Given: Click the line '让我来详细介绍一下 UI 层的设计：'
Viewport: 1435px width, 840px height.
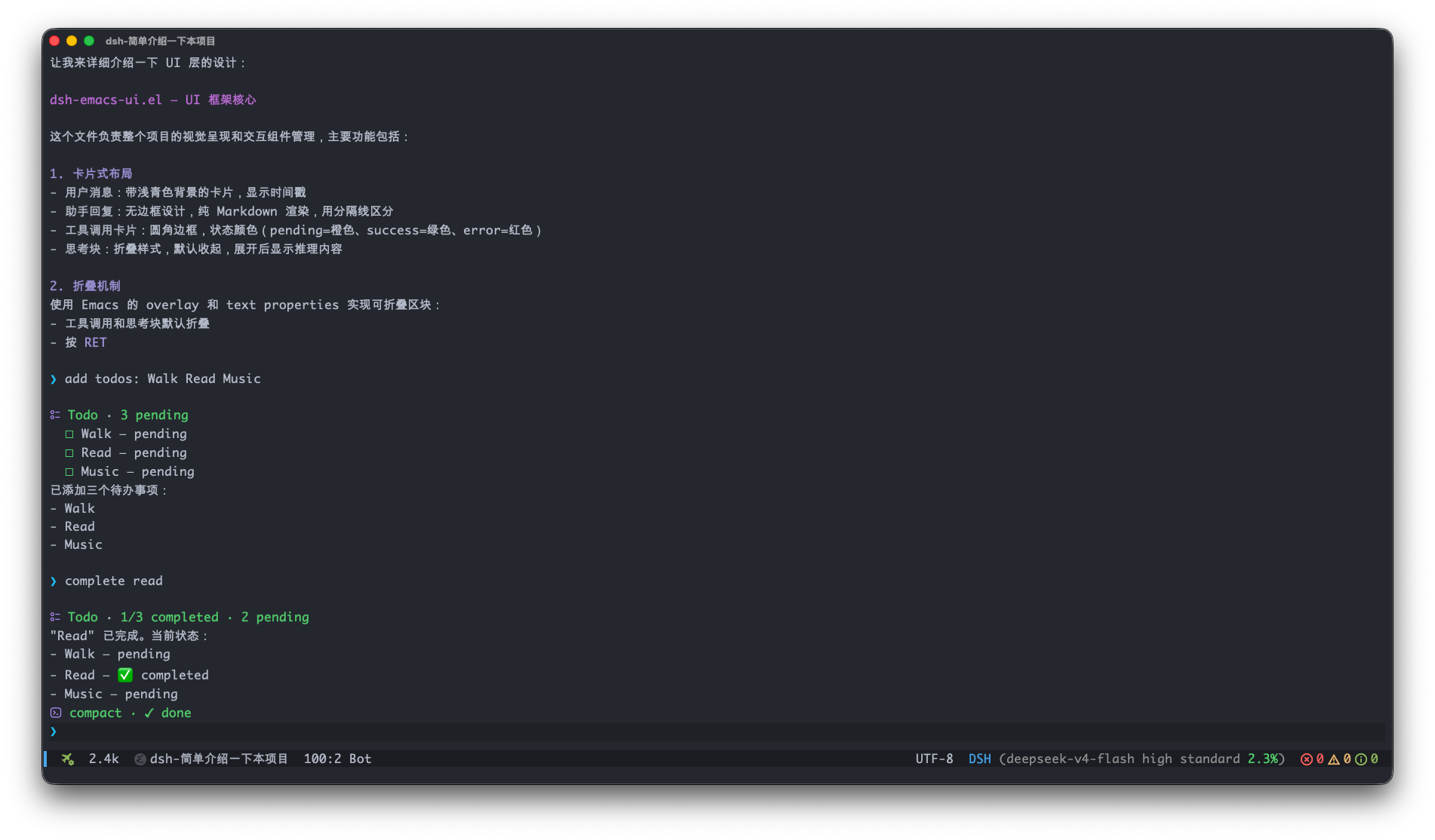Looking at the screenshot, I should 148,63.
